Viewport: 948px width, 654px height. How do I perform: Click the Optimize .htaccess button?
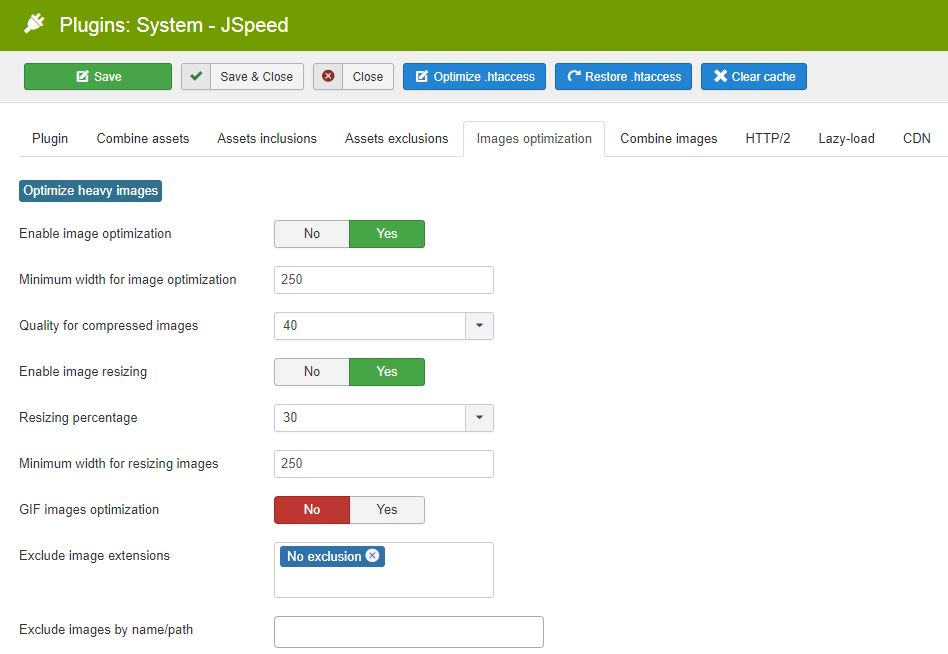pos(474,77)
